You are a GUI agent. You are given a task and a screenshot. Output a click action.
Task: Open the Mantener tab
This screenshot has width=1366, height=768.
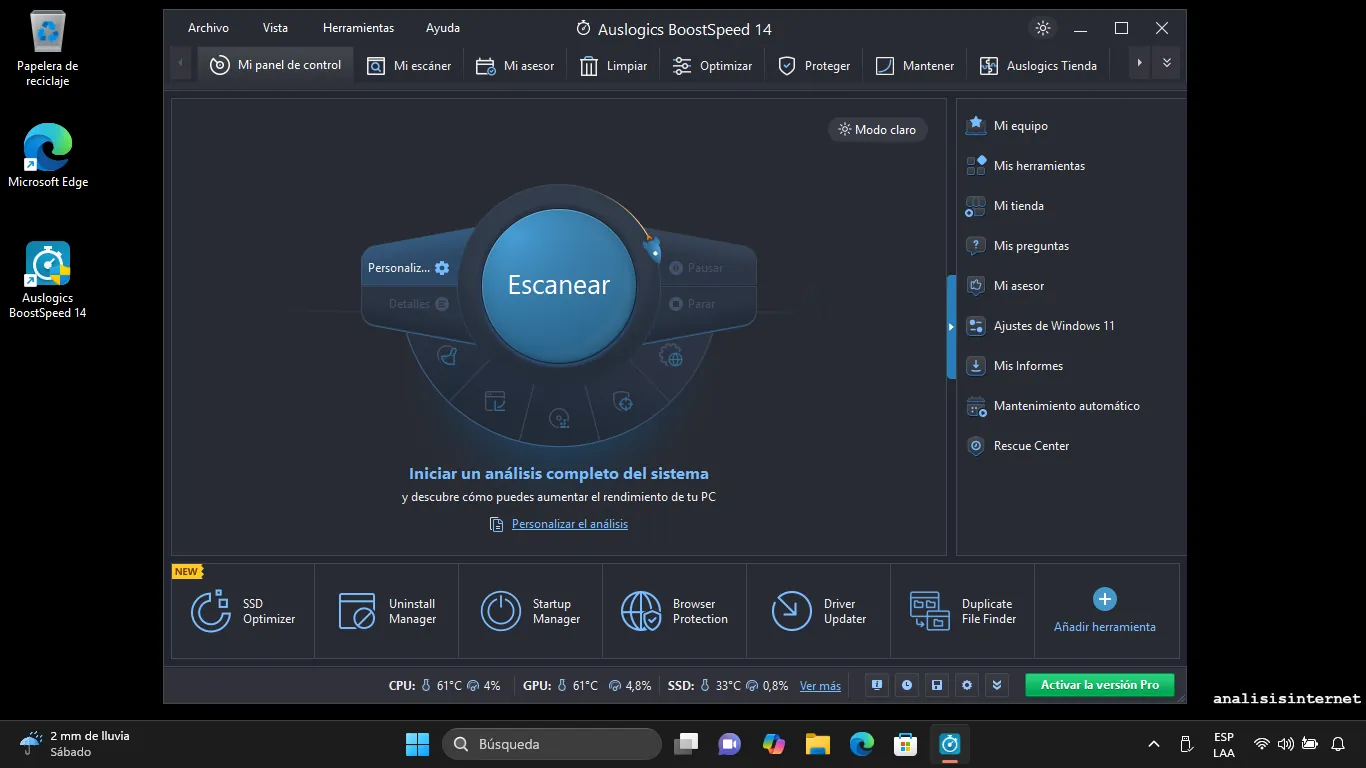click(915, 65)
